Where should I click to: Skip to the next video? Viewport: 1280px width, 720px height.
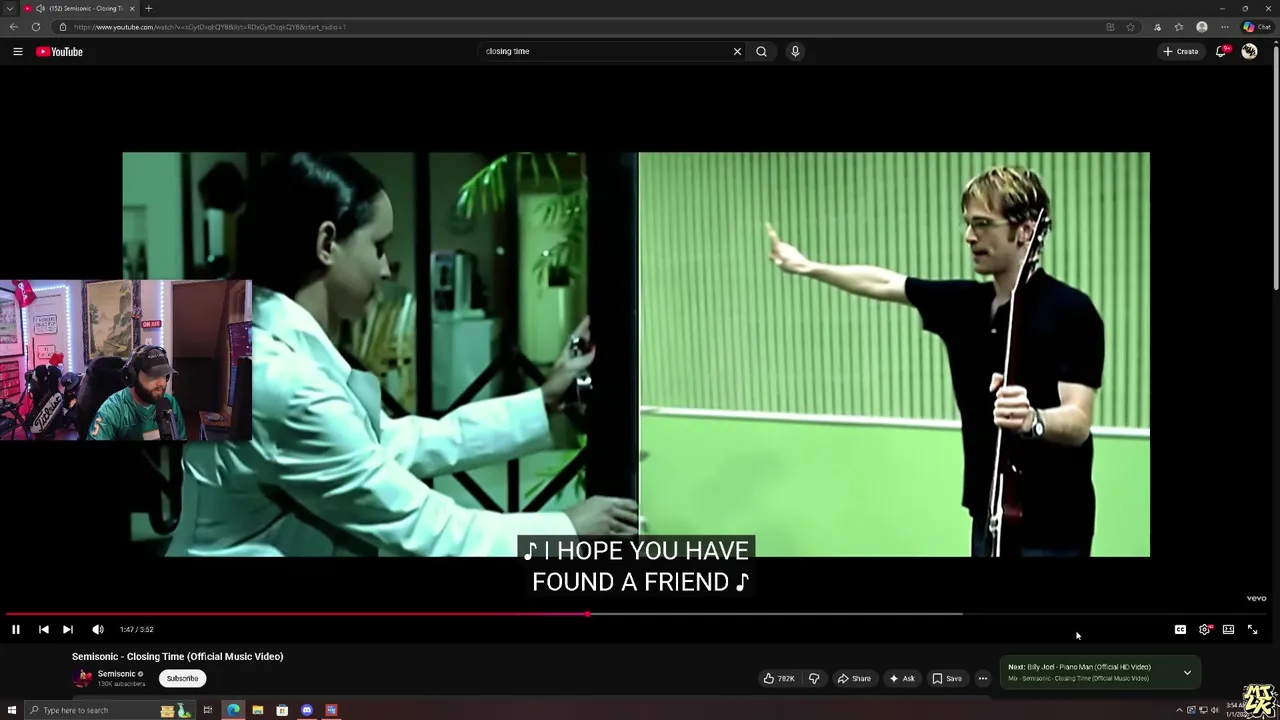(x=67, y=629)
